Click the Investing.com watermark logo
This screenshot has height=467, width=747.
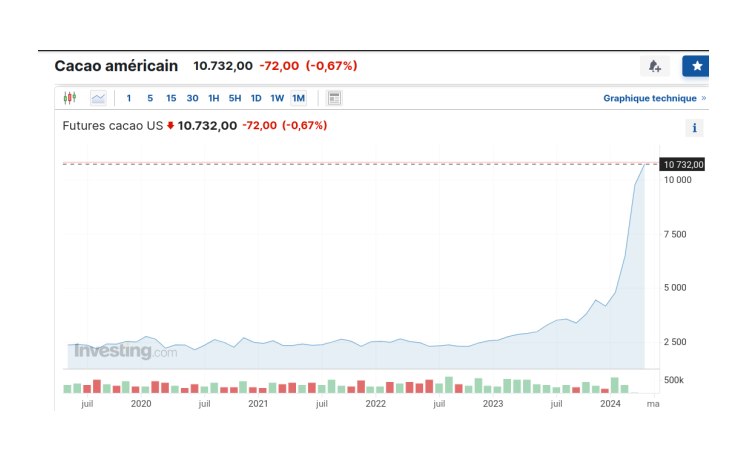pos(125,351)
